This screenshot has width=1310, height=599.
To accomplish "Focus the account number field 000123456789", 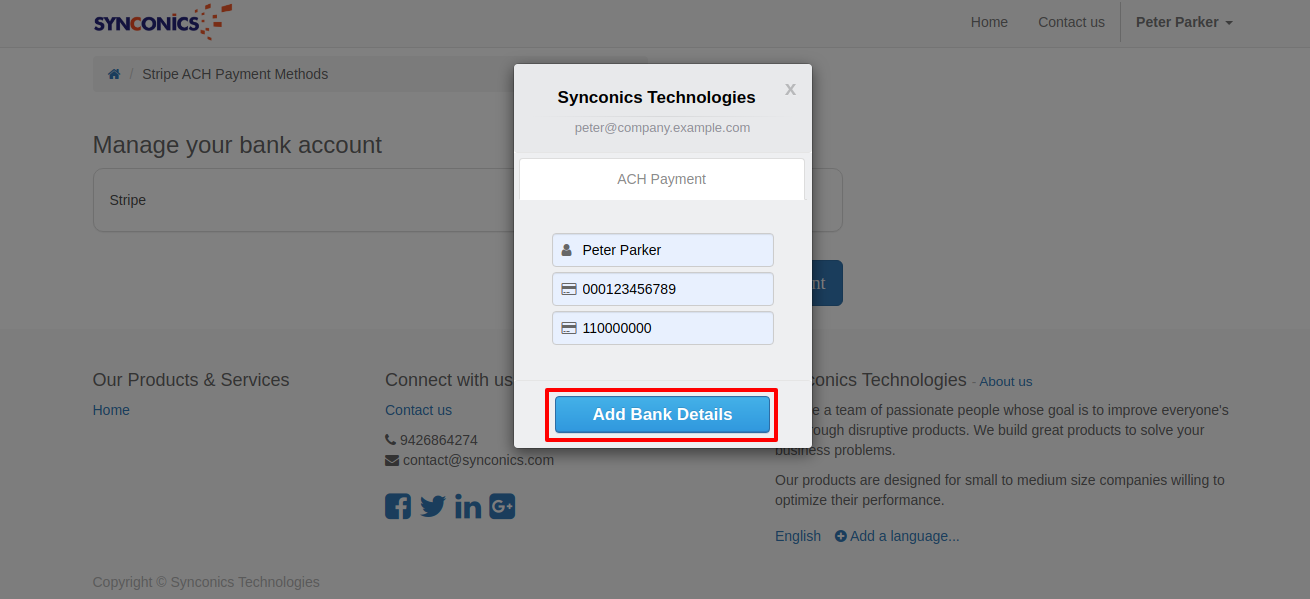I will click(672, 289).
